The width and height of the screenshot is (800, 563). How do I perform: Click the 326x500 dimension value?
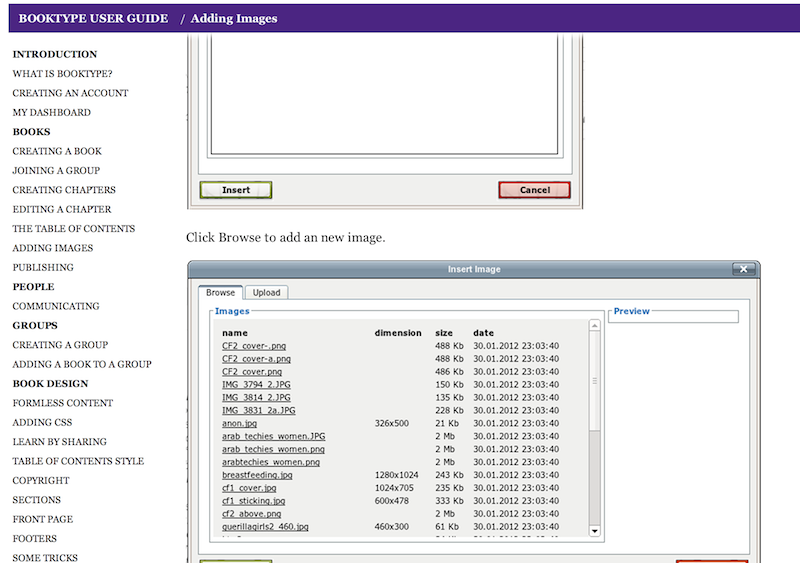[x=391, y=423]
